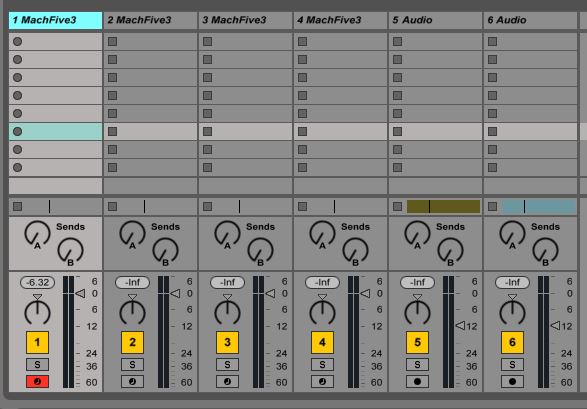Arm track 5 Audio record button

417,381
